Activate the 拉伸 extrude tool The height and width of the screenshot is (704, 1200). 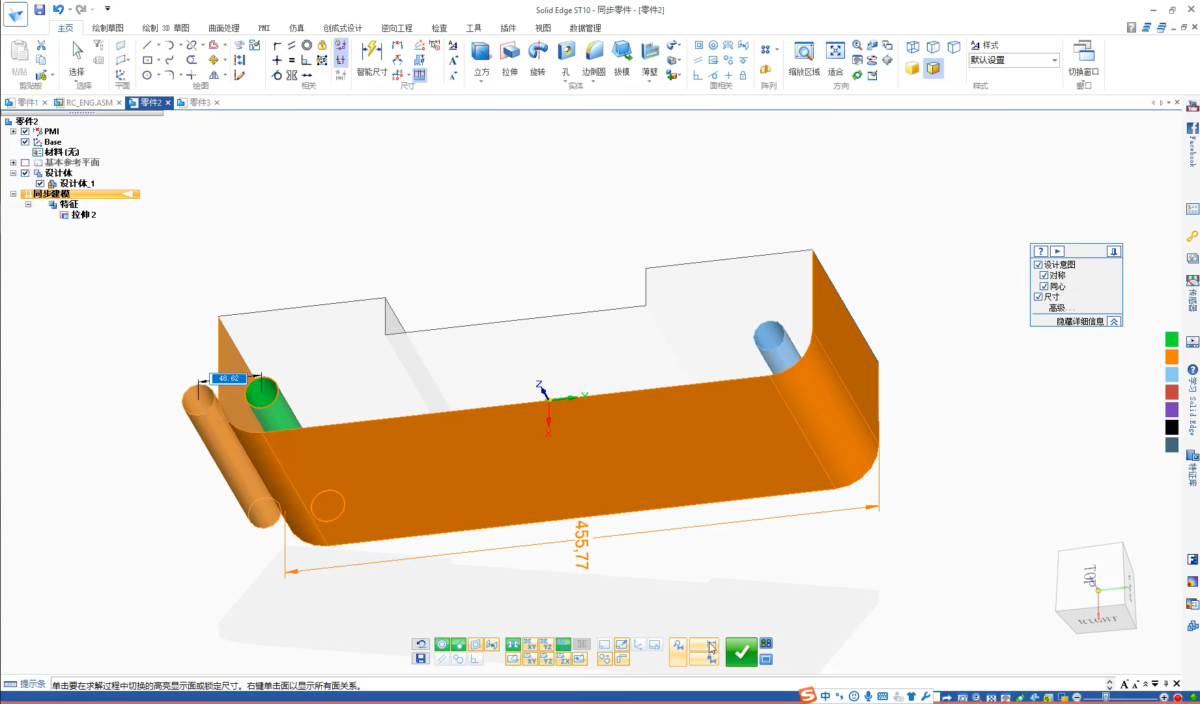point(510,58)
